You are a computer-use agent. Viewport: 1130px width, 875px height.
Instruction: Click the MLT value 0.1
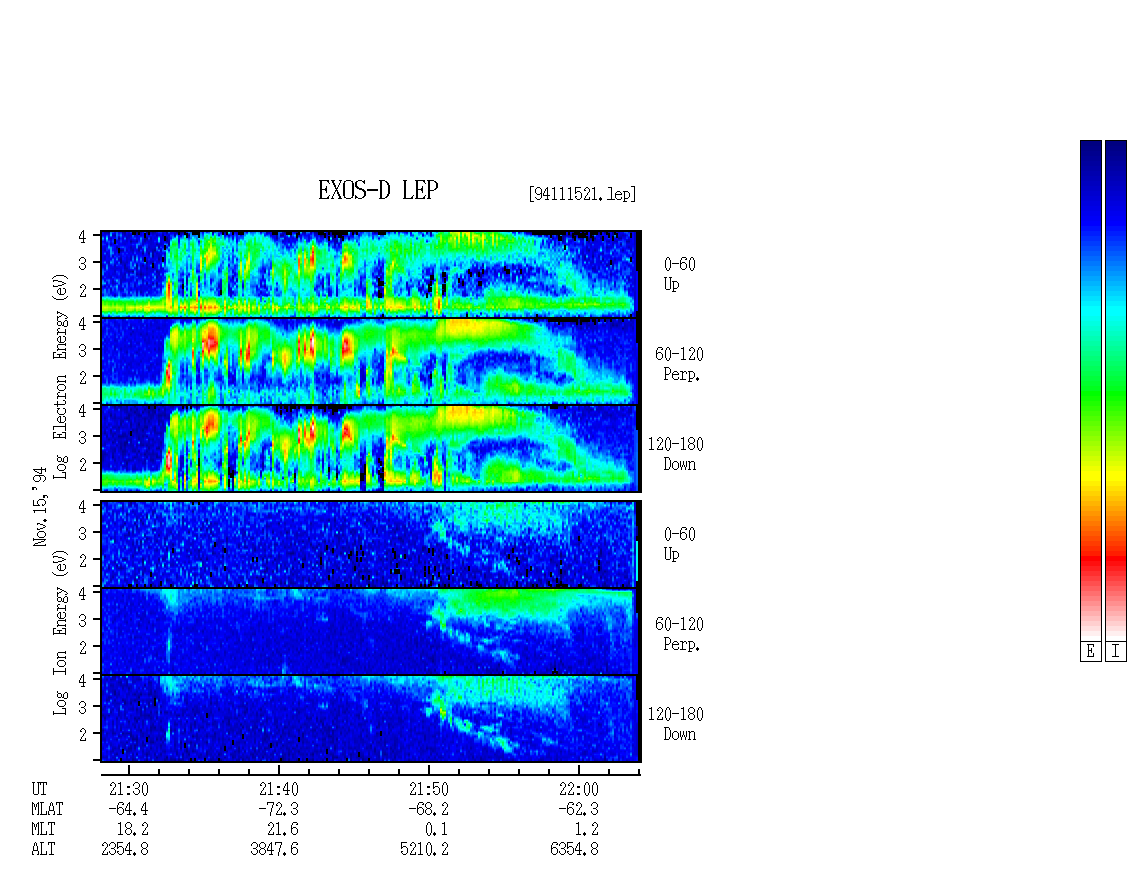437,830
